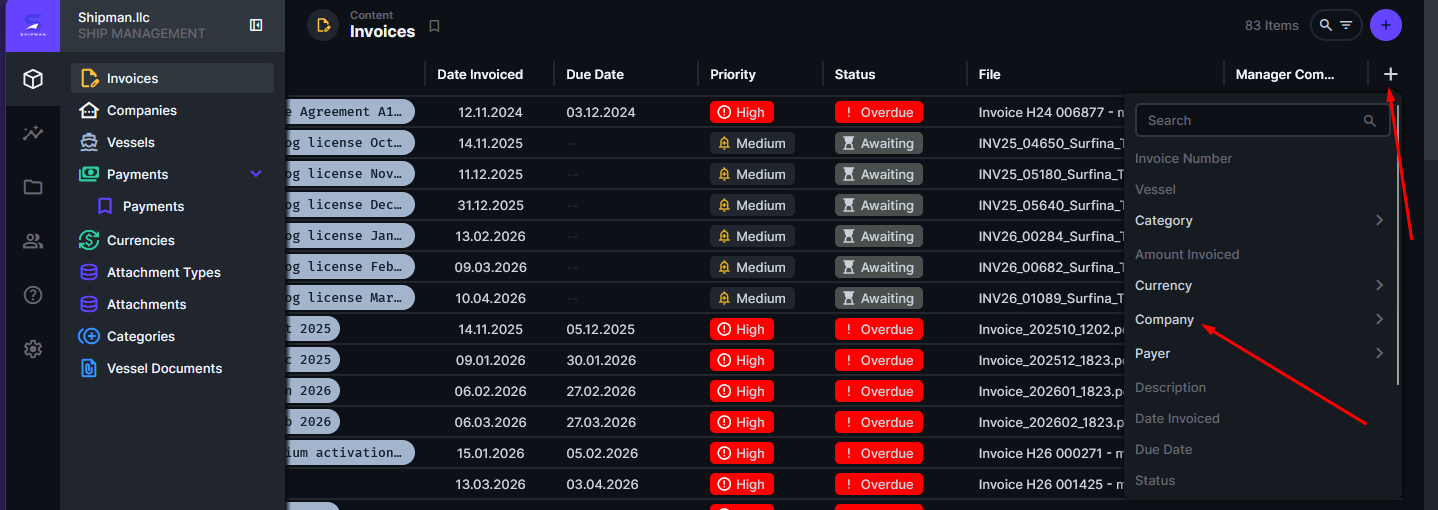Open the folder icon in left rail
The height and width of the screenshot is (510, 1438).
click(x=33, y=187)
